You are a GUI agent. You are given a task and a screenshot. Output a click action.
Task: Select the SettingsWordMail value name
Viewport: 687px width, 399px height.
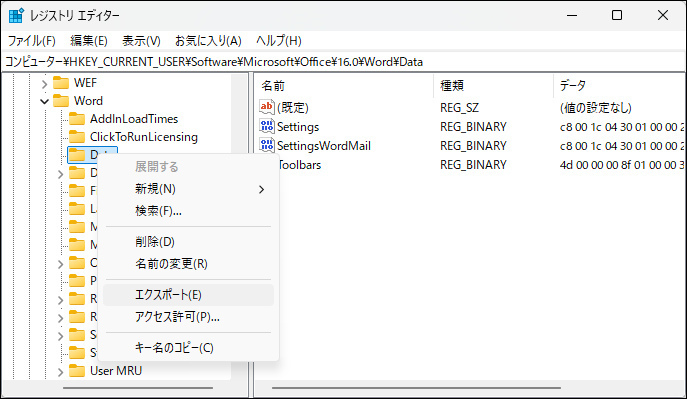[324, 145]
